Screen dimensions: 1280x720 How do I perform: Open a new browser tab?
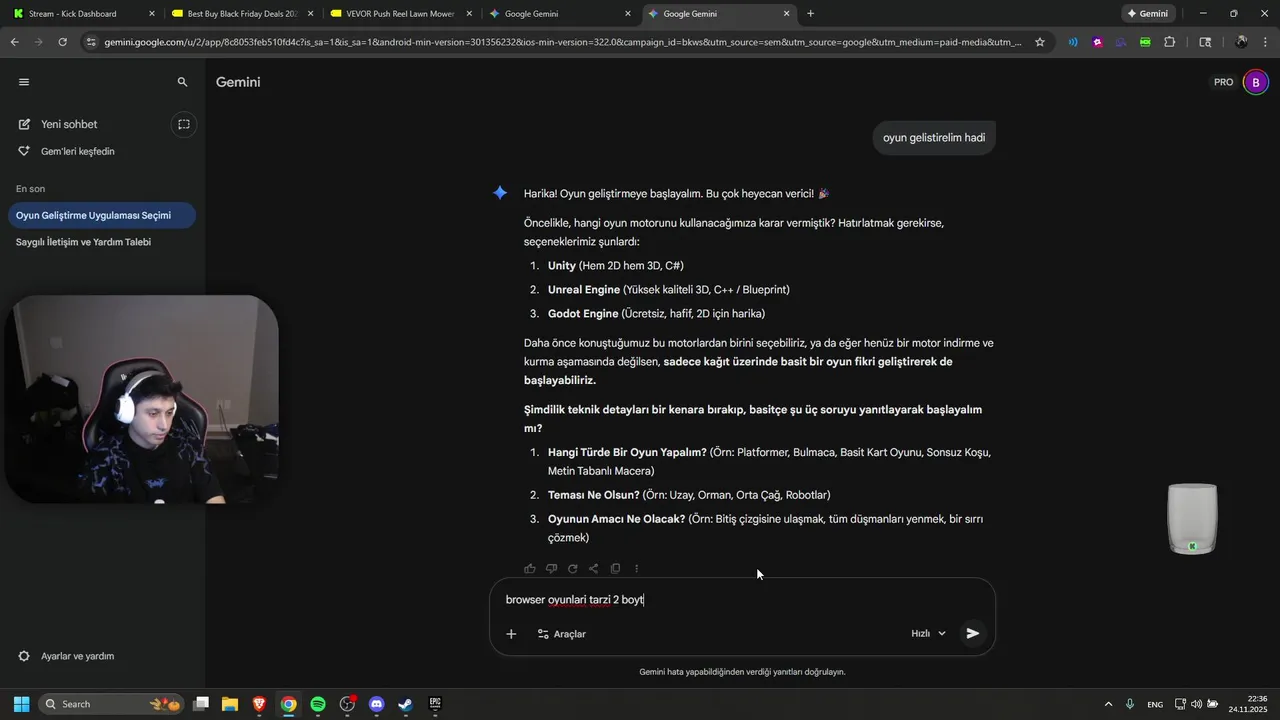coord(810,14)
